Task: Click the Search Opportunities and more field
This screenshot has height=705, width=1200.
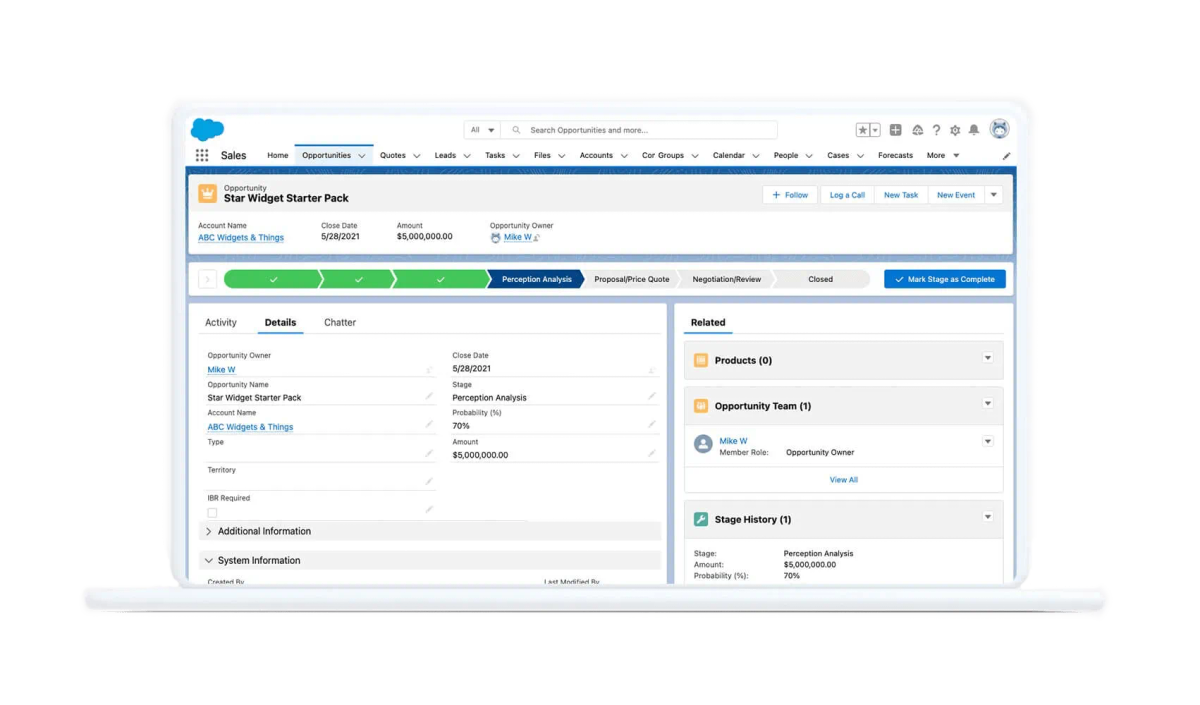Action: [640, 130]
